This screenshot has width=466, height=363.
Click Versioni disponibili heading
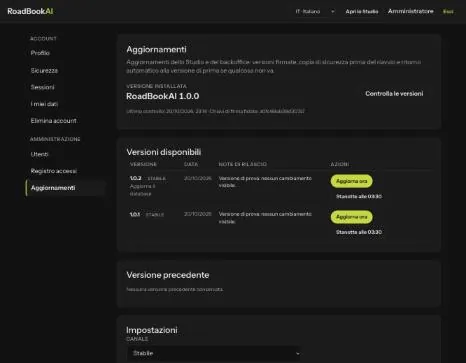(x=164, y=152)
